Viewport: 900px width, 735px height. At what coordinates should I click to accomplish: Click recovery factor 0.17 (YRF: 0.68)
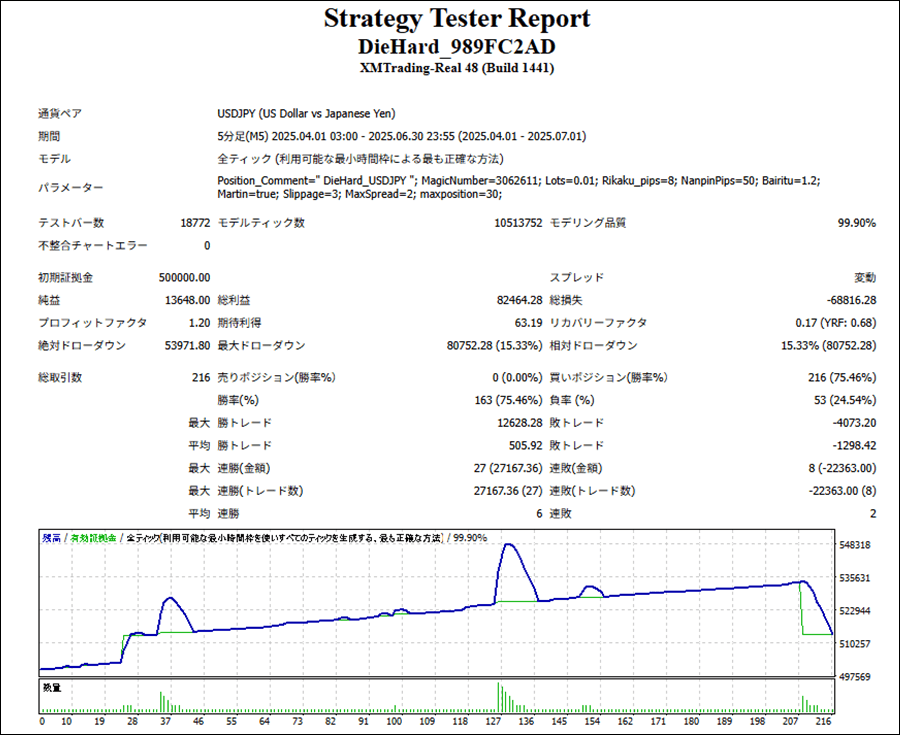click(x=836, y=323)
